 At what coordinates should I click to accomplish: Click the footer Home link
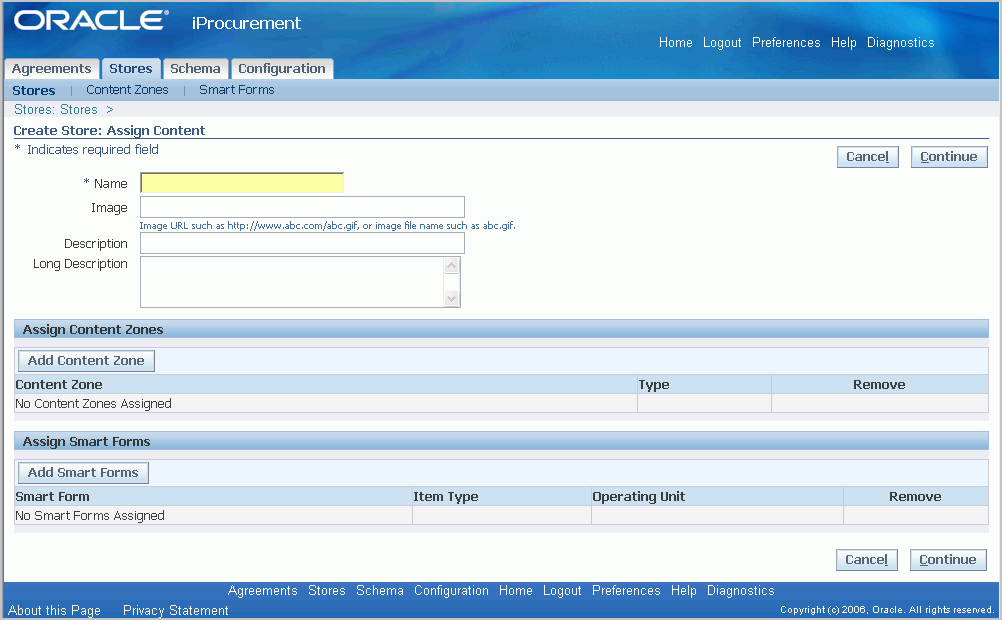pyautogui.click(x=516, y=591)
